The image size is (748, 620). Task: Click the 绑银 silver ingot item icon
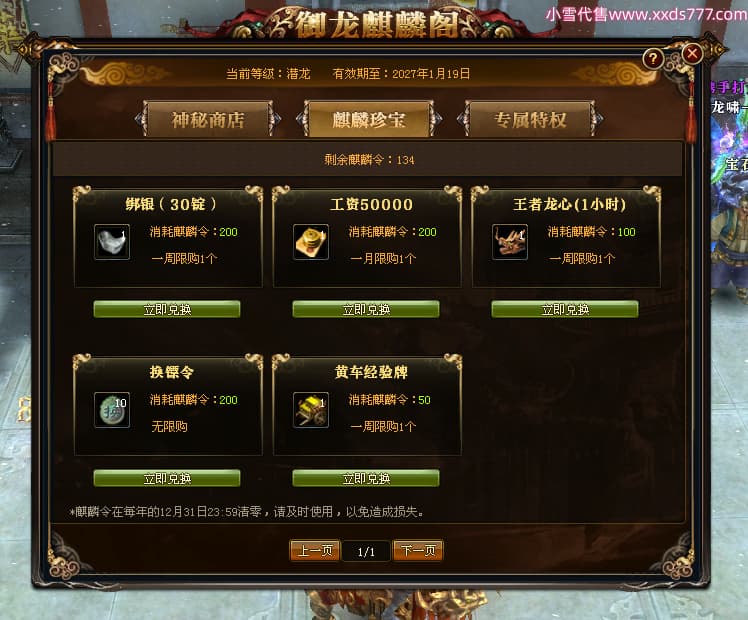click(x=112, y=242)
